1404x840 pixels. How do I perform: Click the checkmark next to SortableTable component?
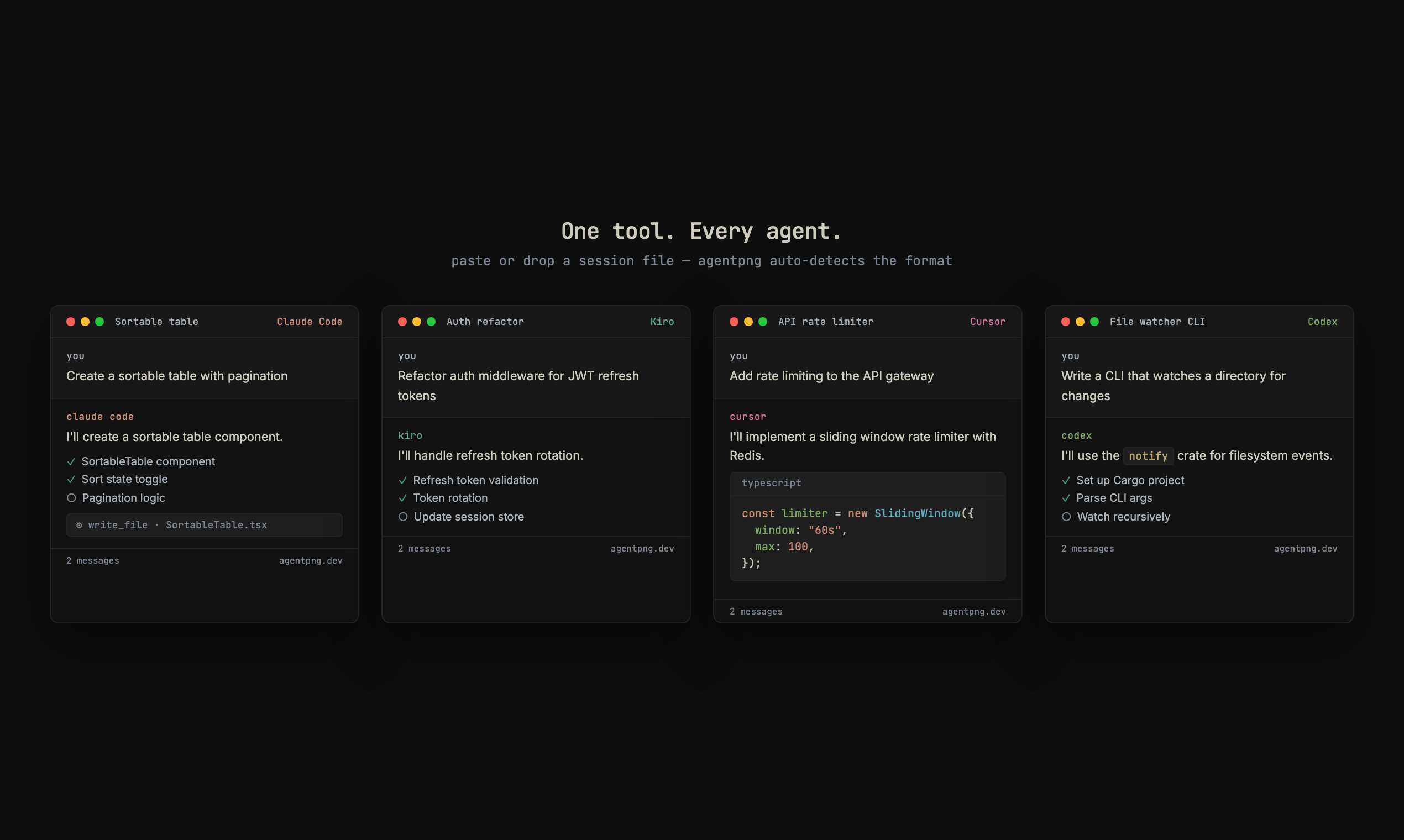(x=71, y=461)
